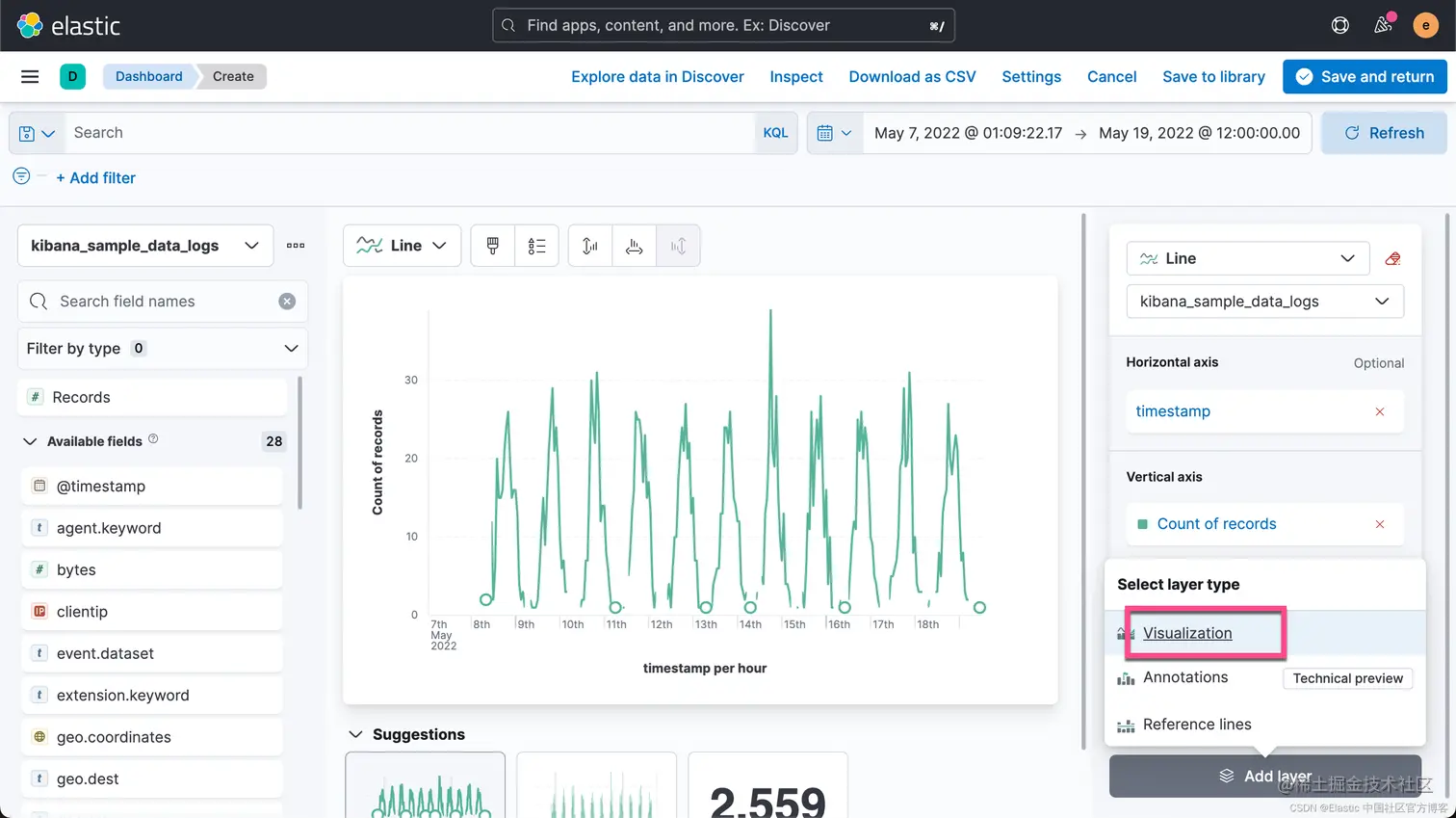Screen dimensions: 1456x818
Task: Click Explore data in Discover
Action: coord(658,76)
